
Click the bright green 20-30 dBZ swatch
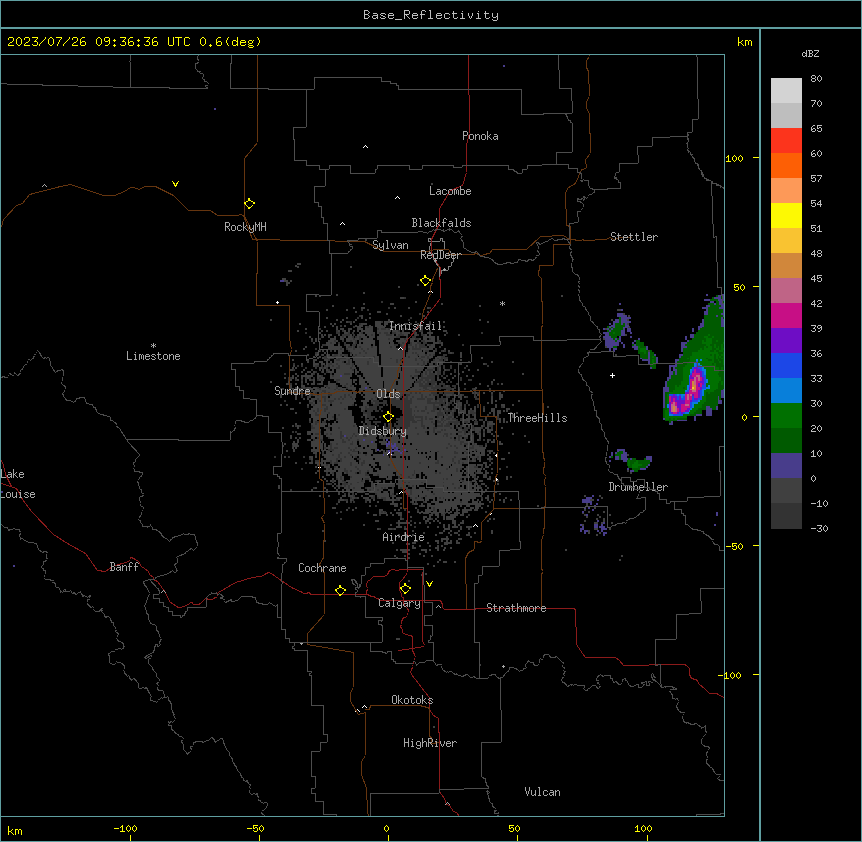[x=786, y=416]
